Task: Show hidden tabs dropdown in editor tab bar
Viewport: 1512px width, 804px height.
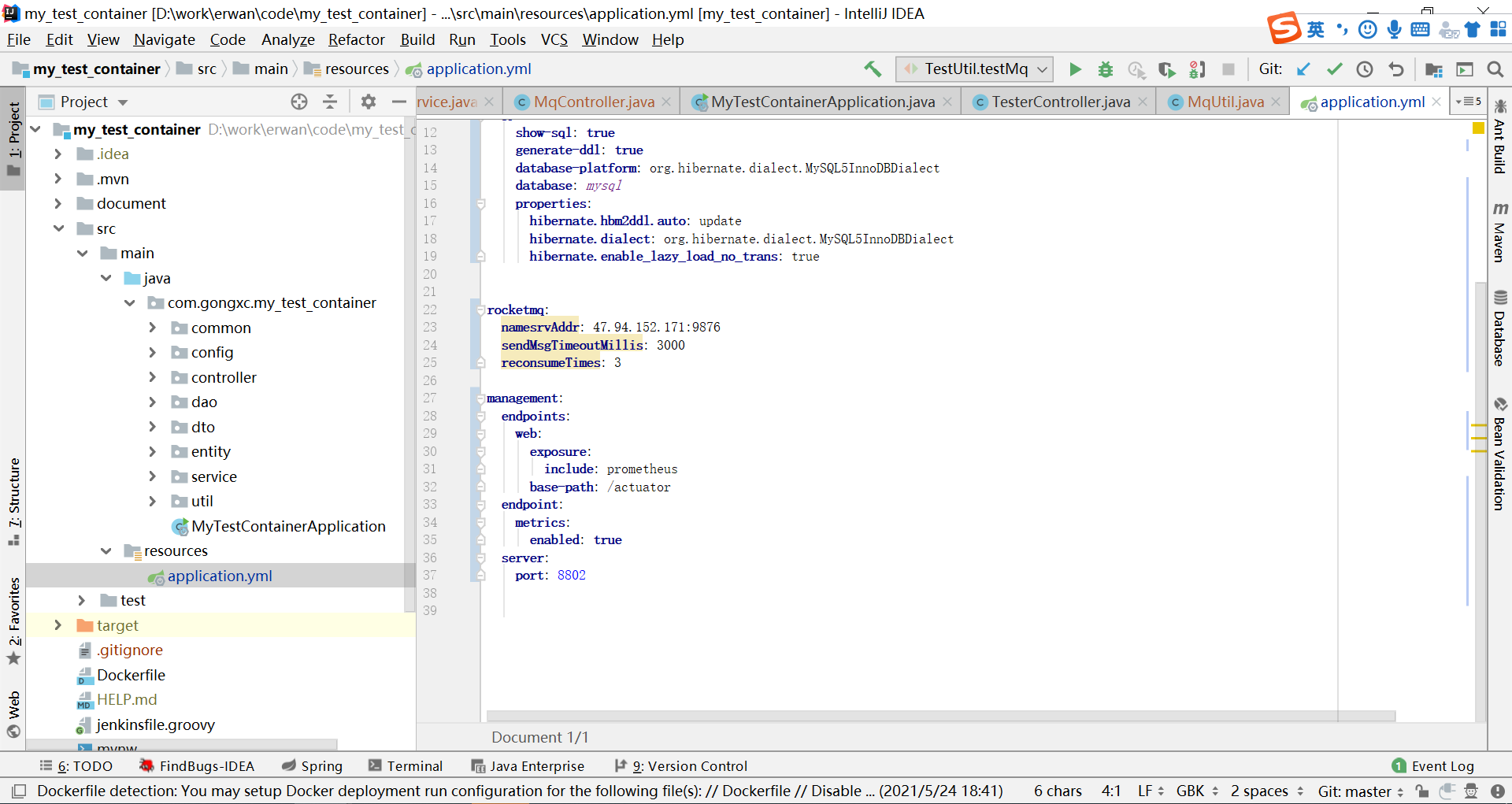Action: coord(1469,102)
